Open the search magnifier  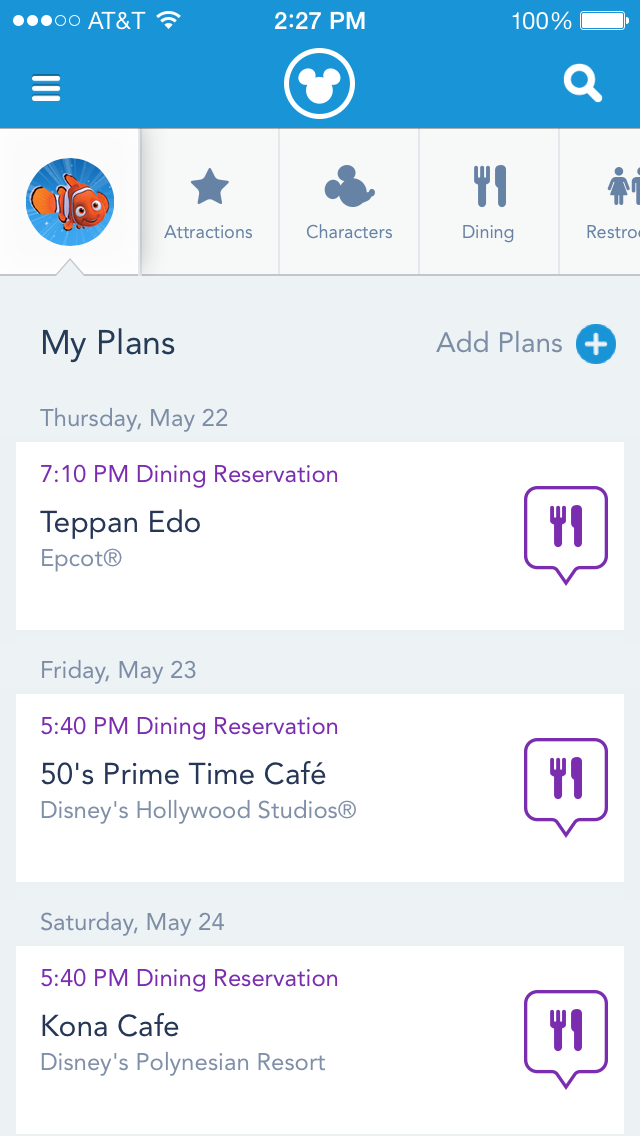point(583,84)
